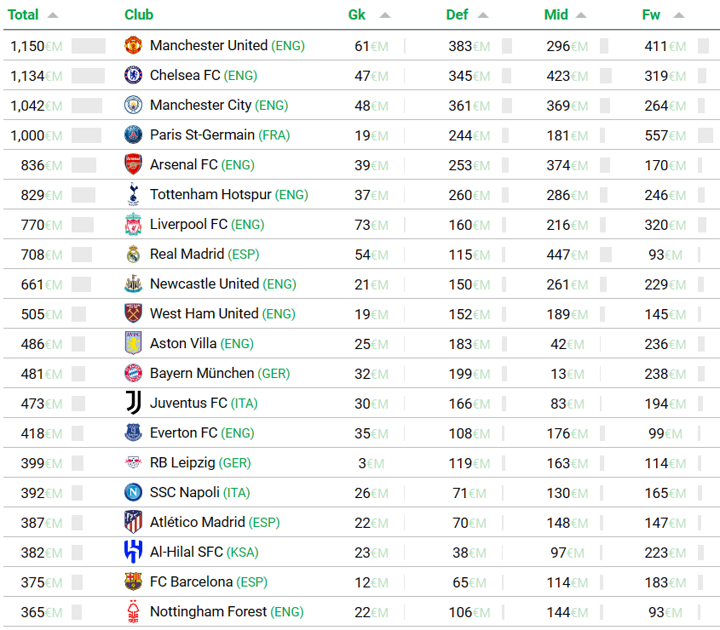
Task: Click Manchester United's Total value bar
Action: (88, 46)
